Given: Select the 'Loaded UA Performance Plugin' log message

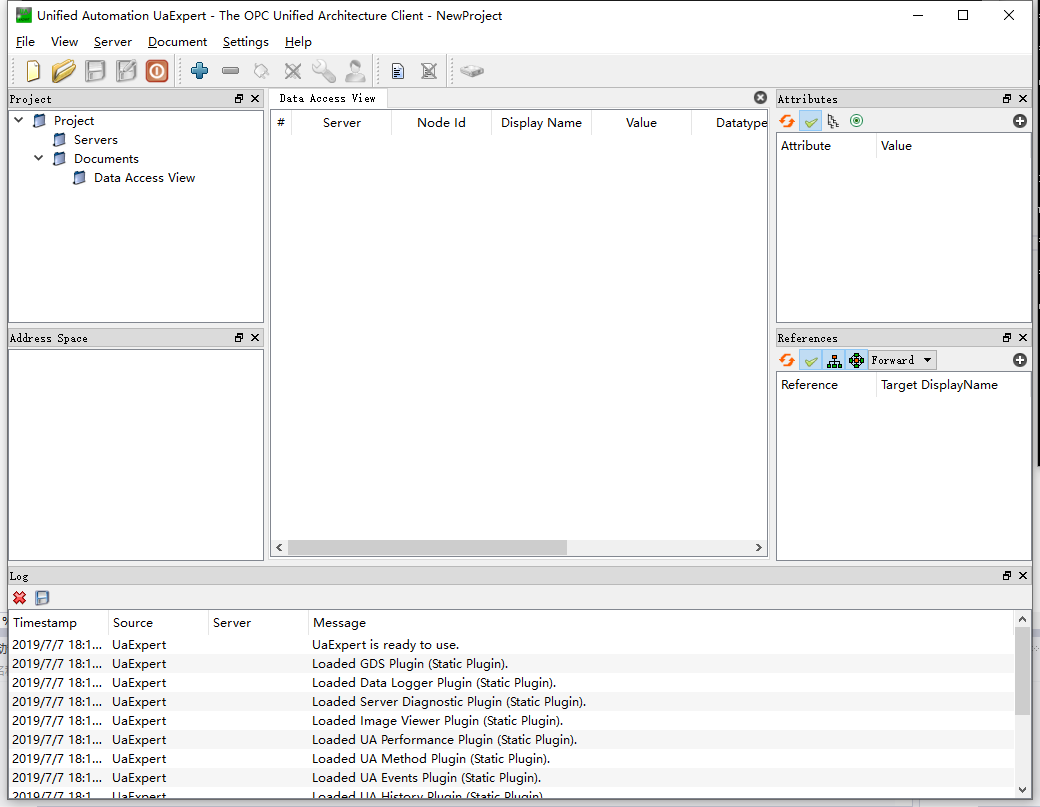Looking at the screenshot, I should (444, 739).
